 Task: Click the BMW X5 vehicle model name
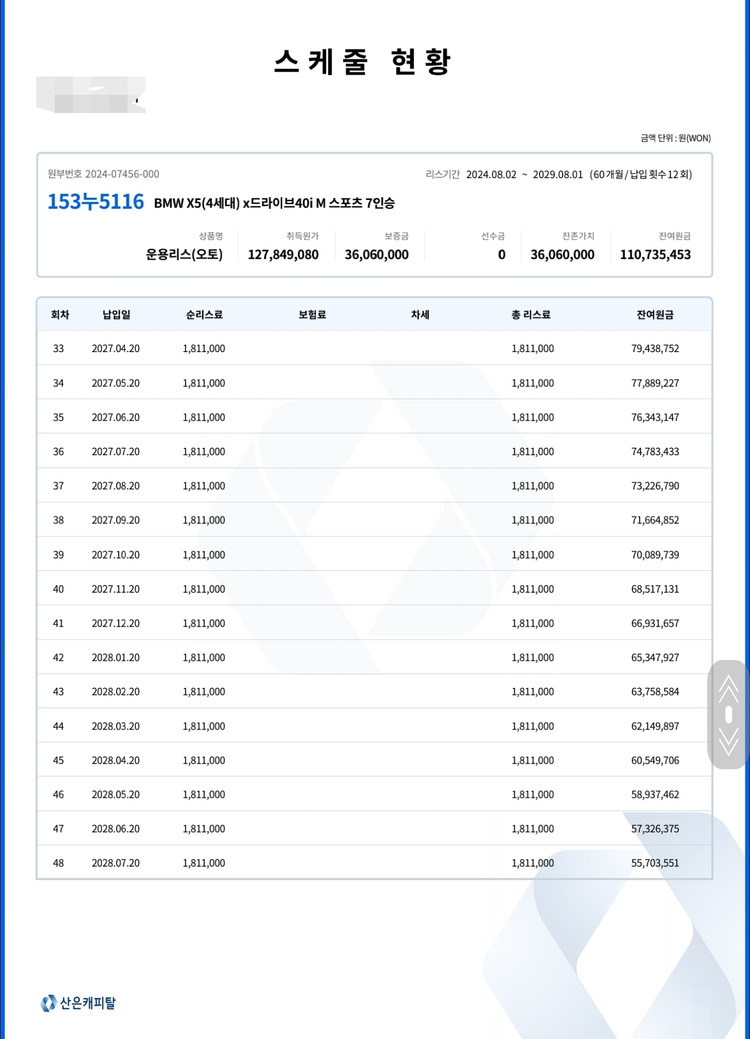coord(274,203)
